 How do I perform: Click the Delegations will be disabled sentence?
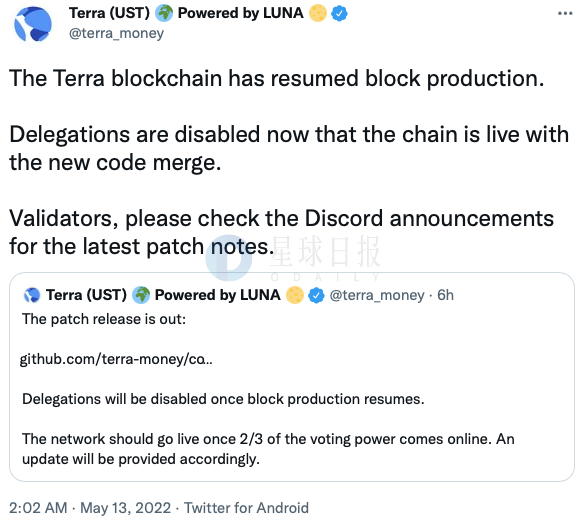point(223,399)
